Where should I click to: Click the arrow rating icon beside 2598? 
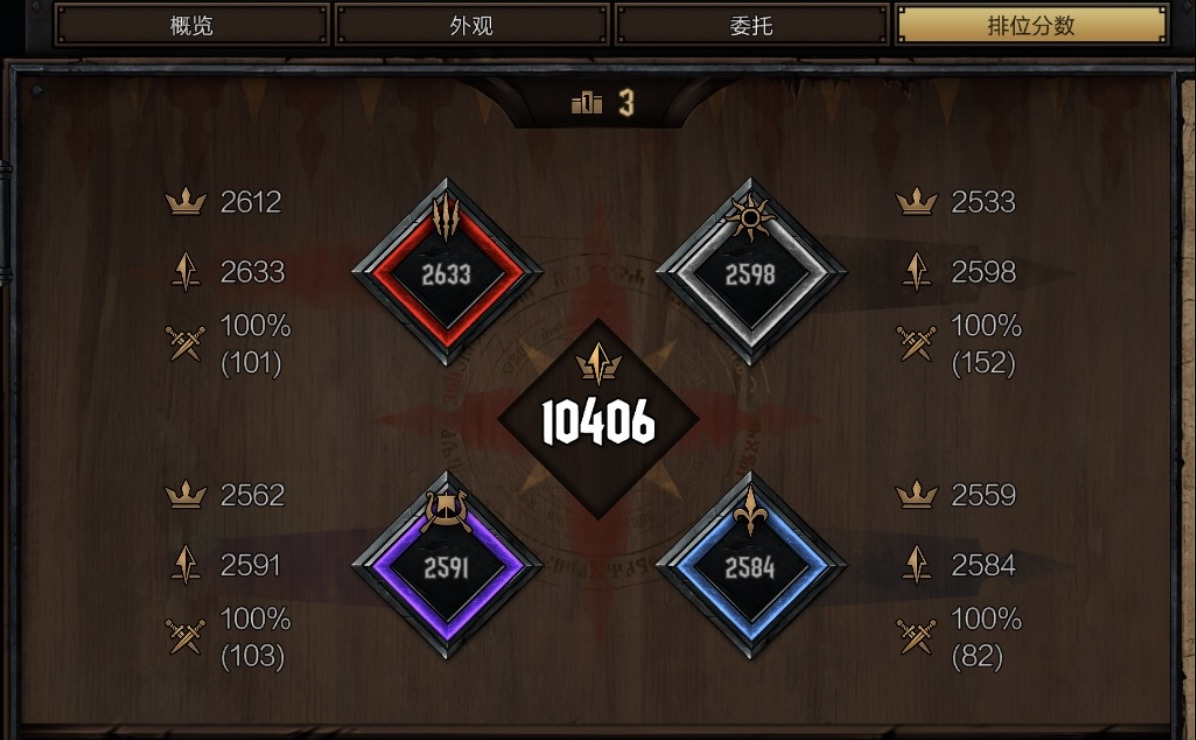[916, 272]
